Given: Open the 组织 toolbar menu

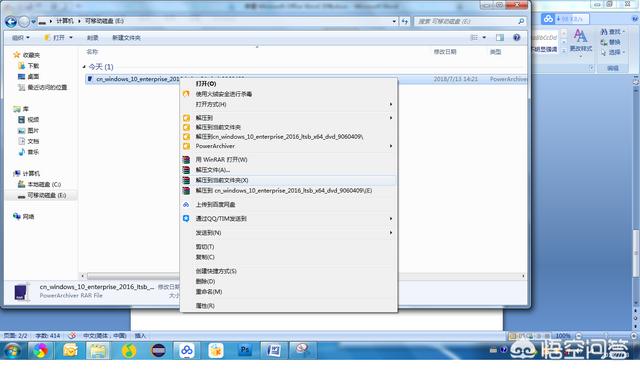Looking at the screenshot, I should [20, 38].
